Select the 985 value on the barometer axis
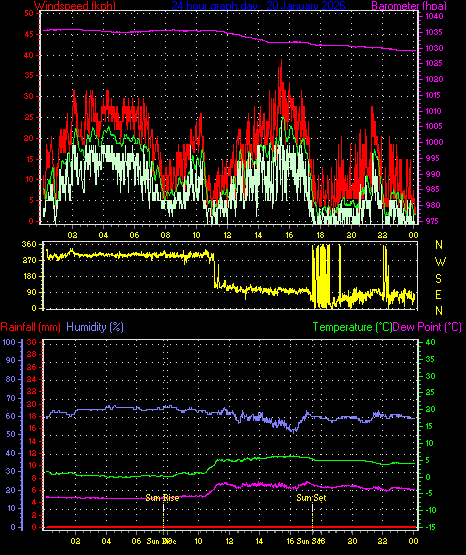Image resolution: width=466 pixels, height=555 pixels. (434, 189)
